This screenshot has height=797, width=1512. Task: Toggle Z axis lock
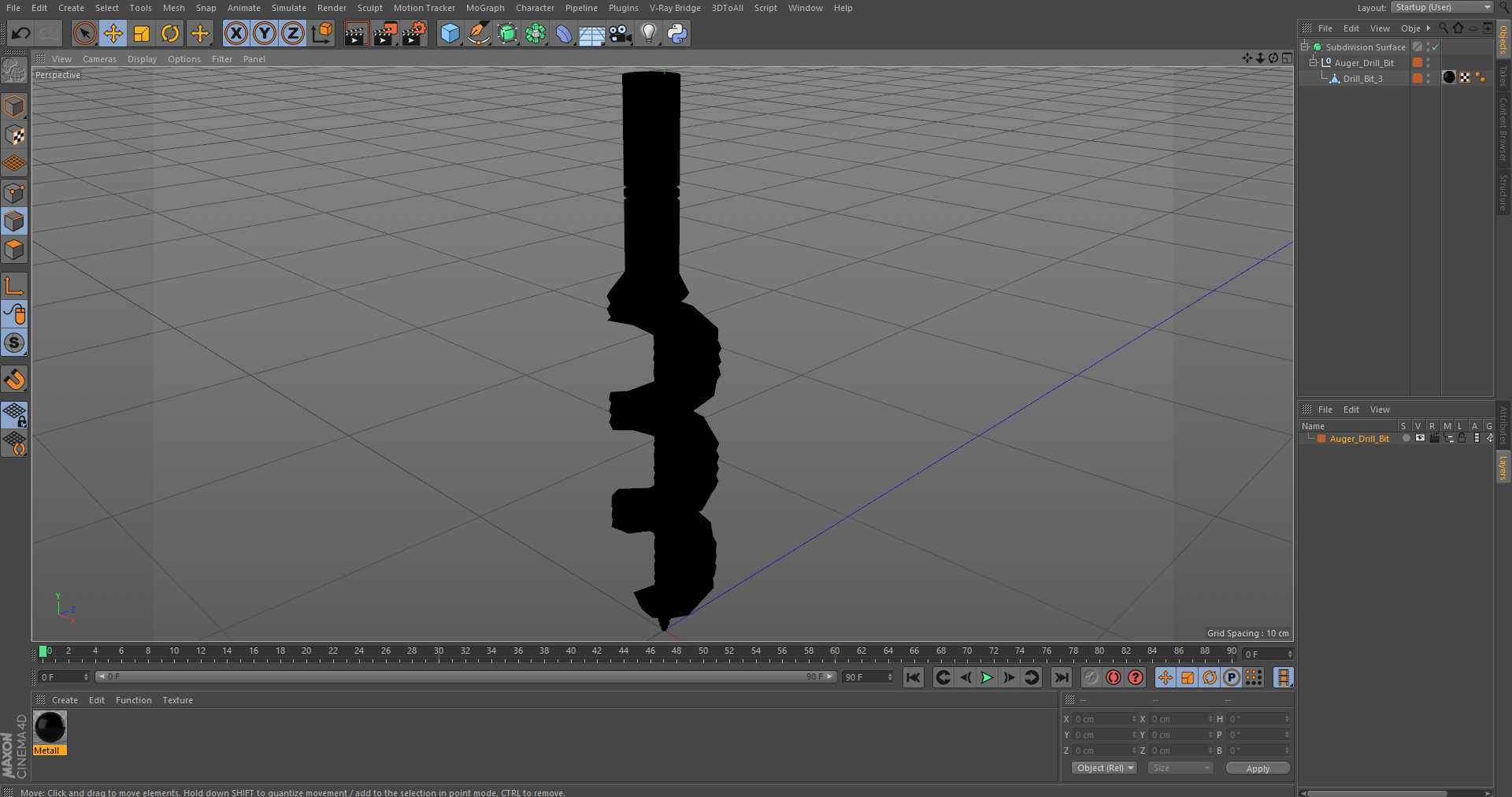click(293, 33)
